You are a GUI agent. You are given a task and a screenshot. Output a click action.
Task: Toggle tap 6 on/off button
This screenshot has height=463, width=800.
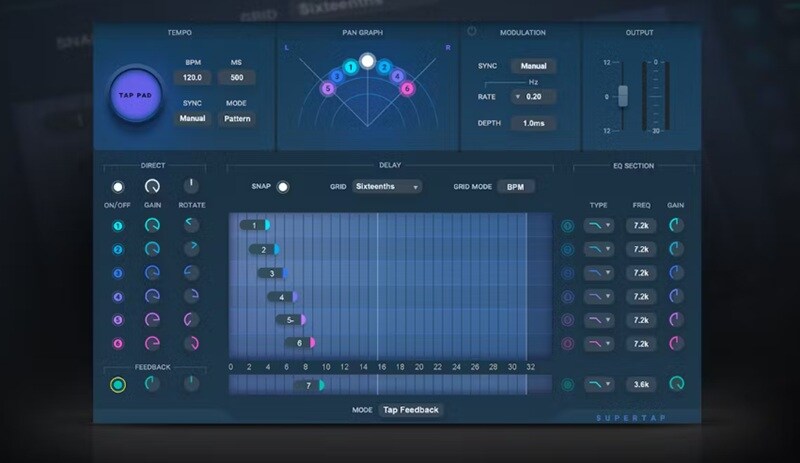pos(118,344)
